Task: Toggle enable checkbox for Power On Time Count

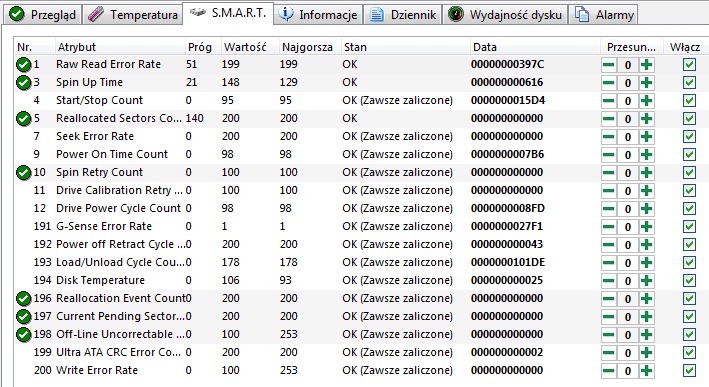Action: 689,155
